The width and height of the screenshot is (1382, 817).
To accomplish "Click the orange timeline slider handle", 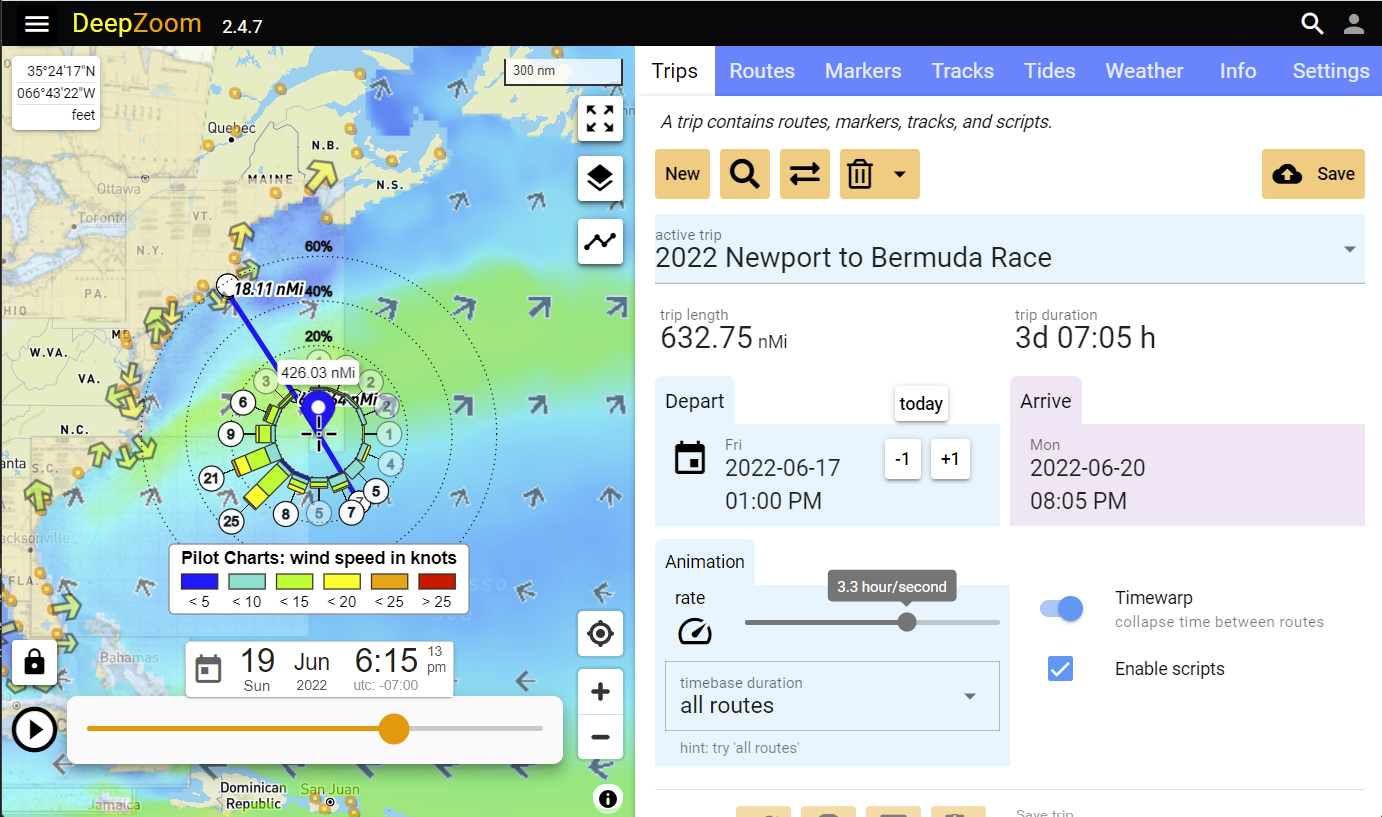I will (395, 728).
